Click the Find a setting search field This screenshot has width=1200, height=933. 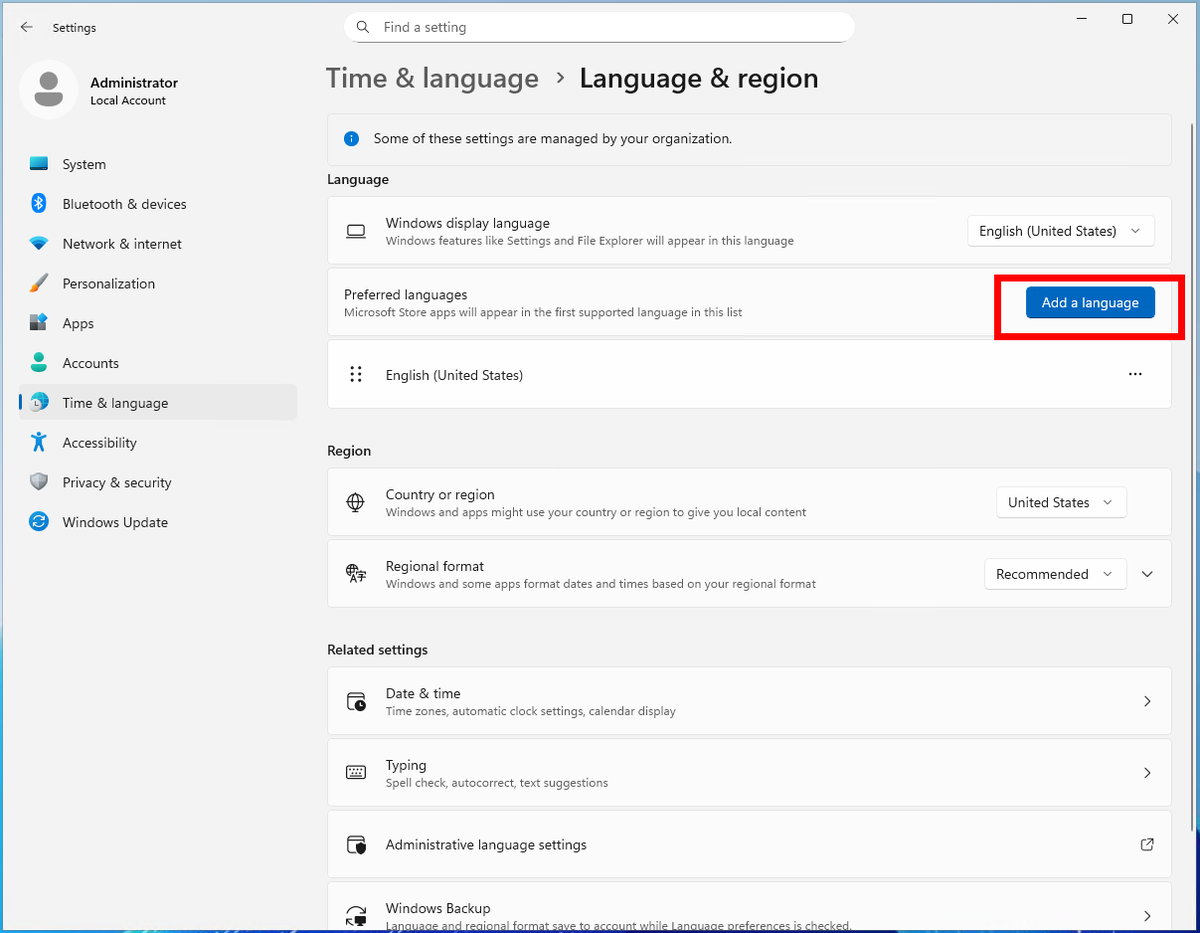coord(599,27)
